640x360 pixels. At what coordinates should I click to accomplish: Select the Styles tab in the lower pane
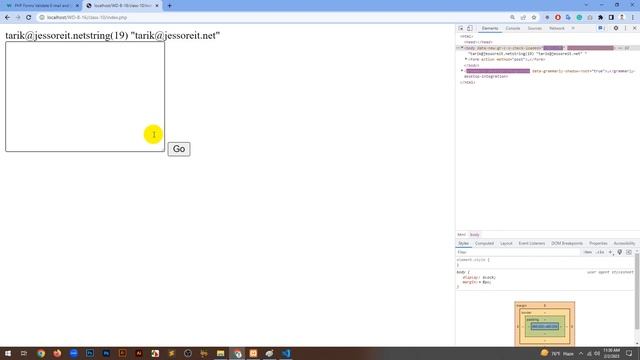[x=463, y=243]
